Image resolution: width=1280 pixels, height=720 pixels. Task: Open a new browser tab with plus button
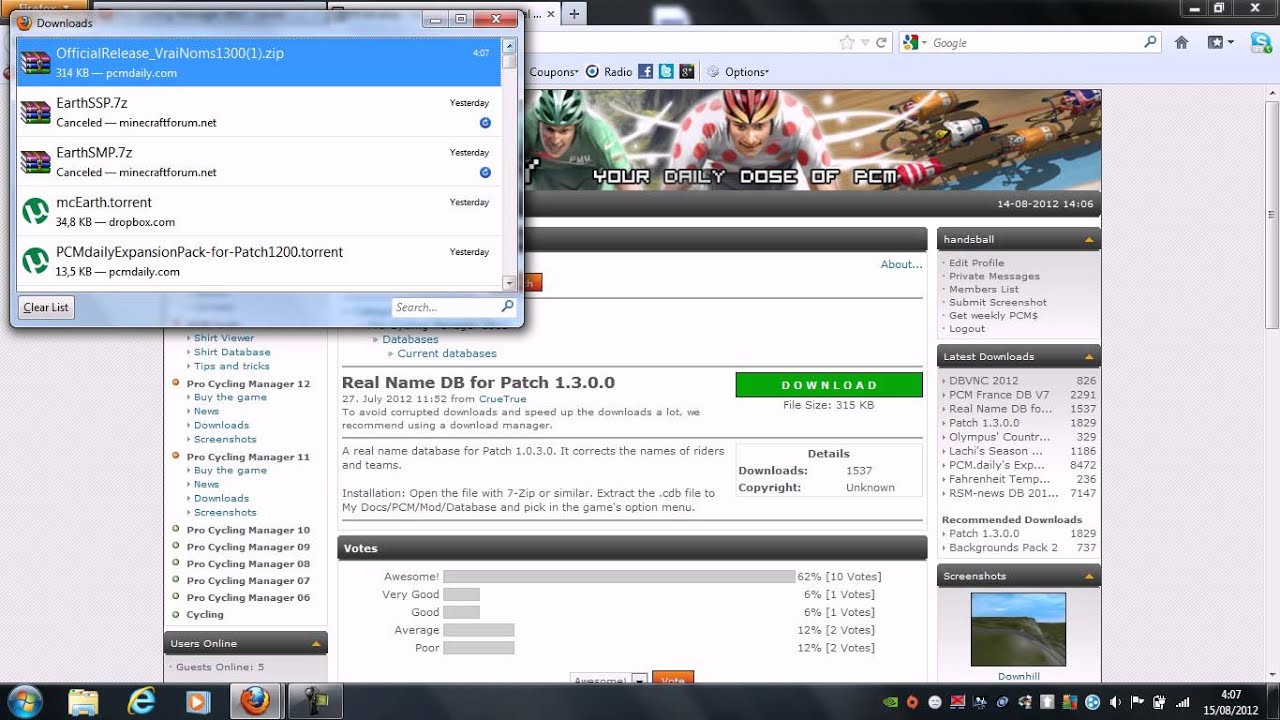pyautogui.click(x=574, y=14)
